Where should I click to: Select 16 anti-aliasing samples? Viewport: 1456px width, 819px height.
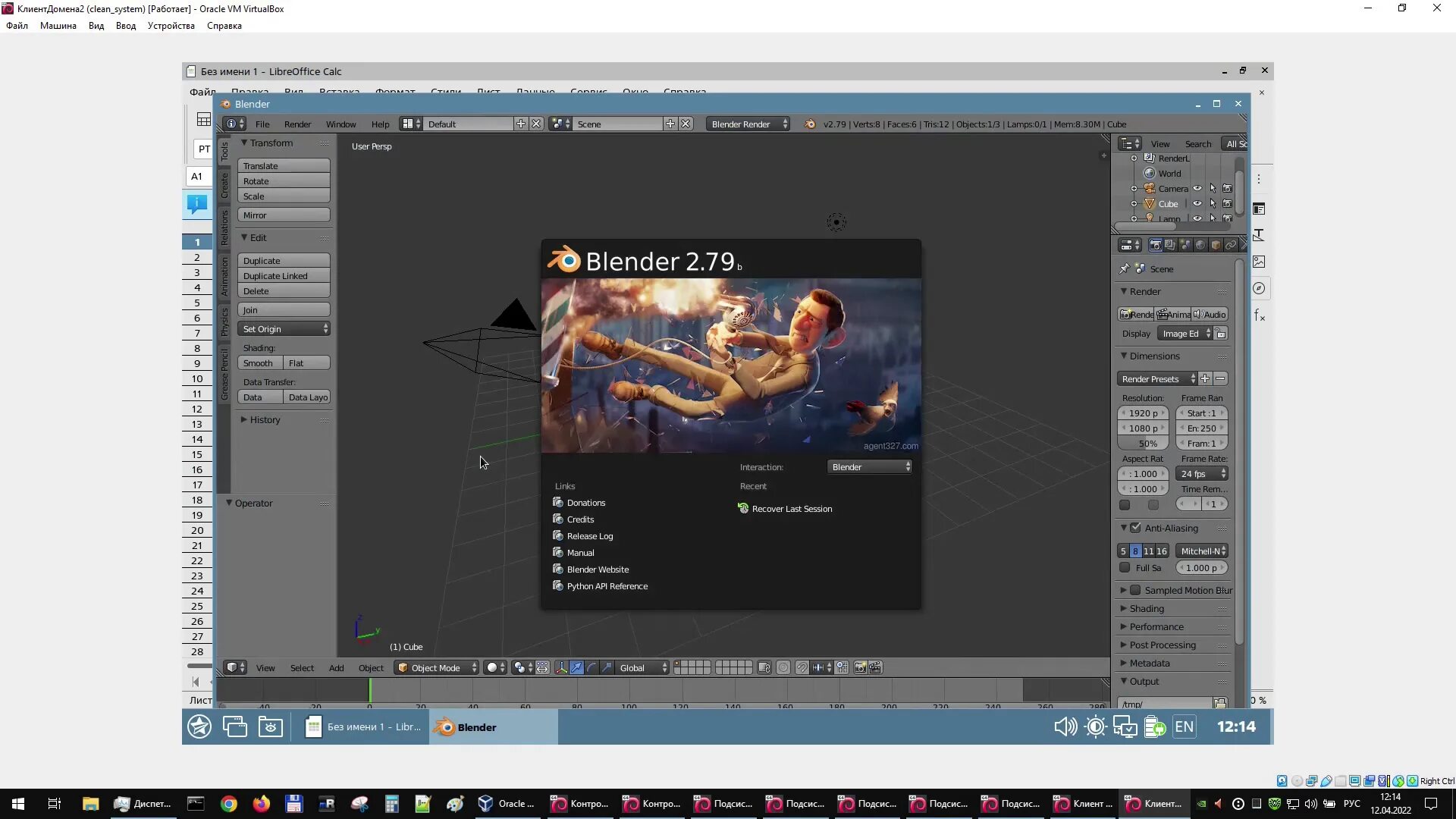(x=1162, y=551)
